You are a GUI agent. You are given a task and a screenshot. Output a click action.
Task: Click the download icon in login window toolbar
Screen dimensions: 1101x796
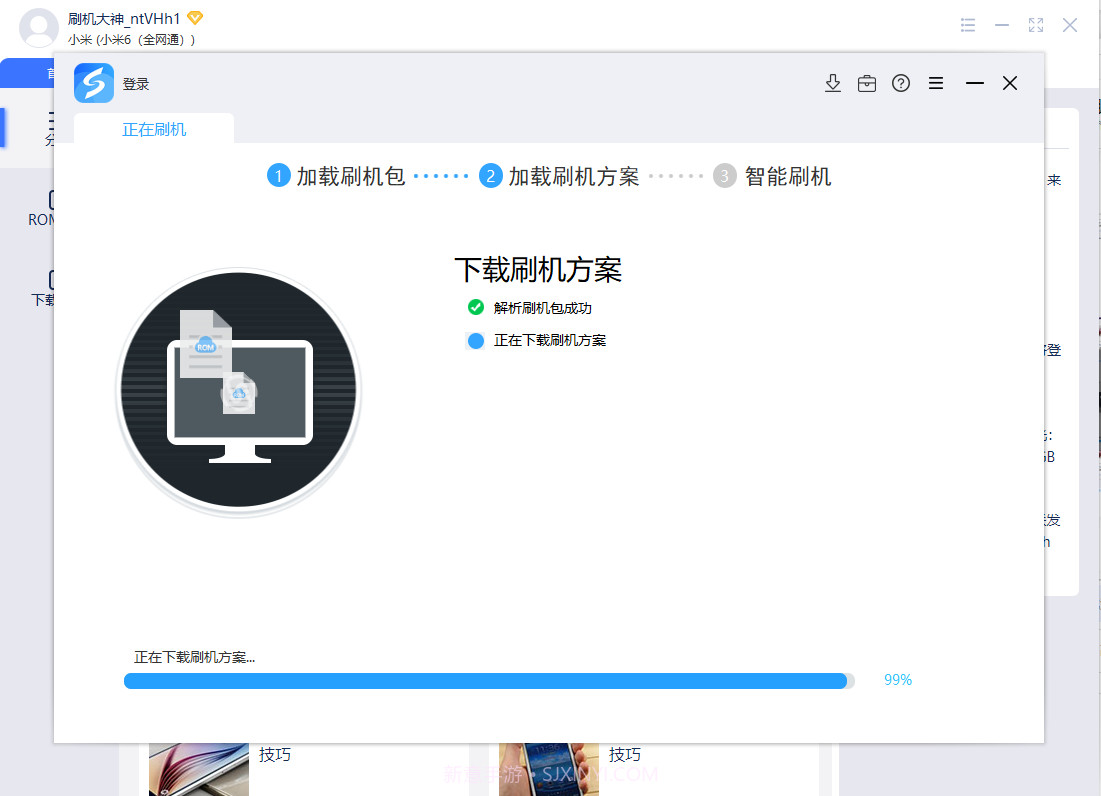[x=833, y=83]
